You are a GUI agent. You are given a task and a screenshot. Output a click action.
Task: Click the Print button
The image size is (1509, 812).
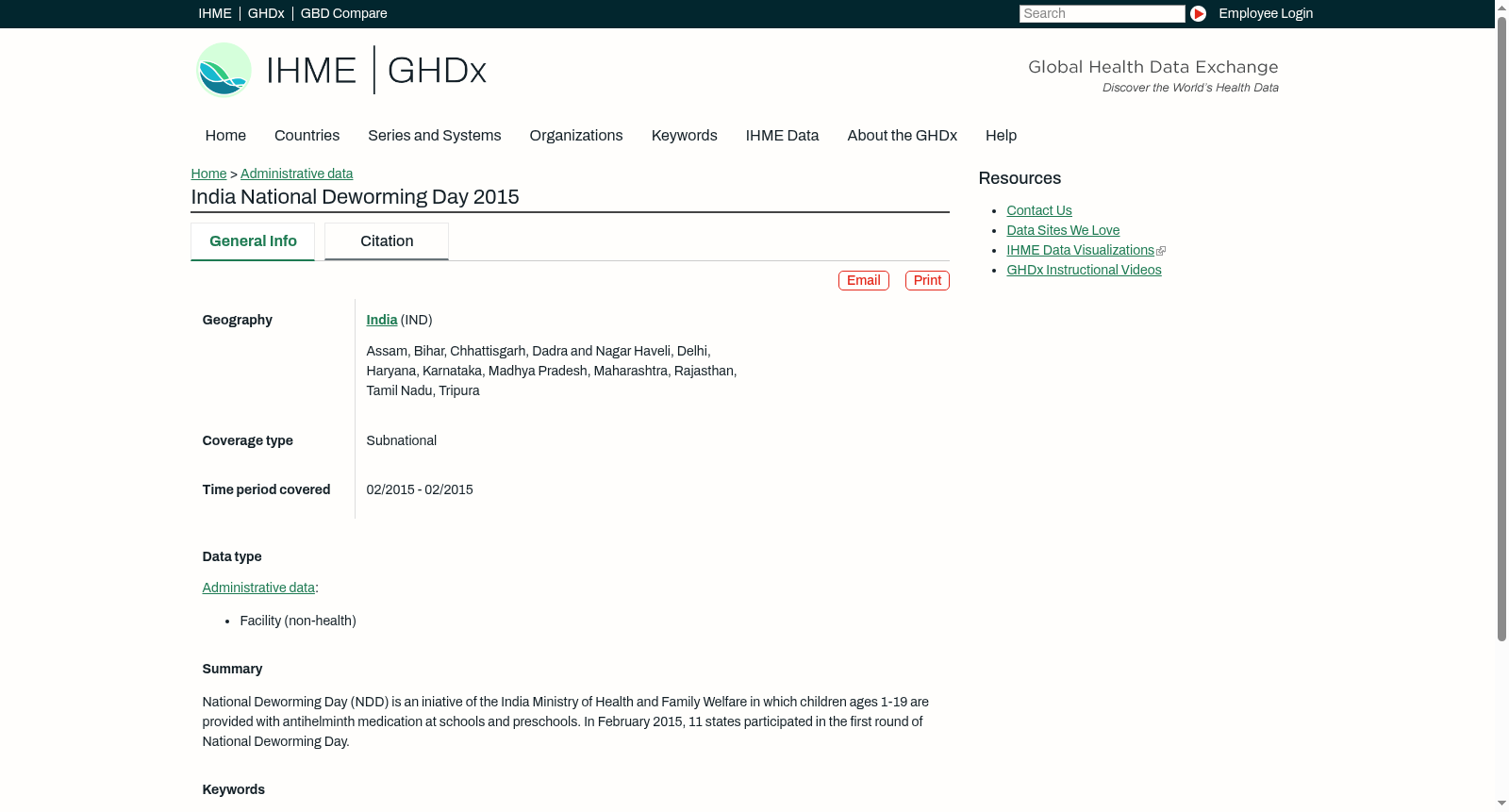[x=927, y=280]
